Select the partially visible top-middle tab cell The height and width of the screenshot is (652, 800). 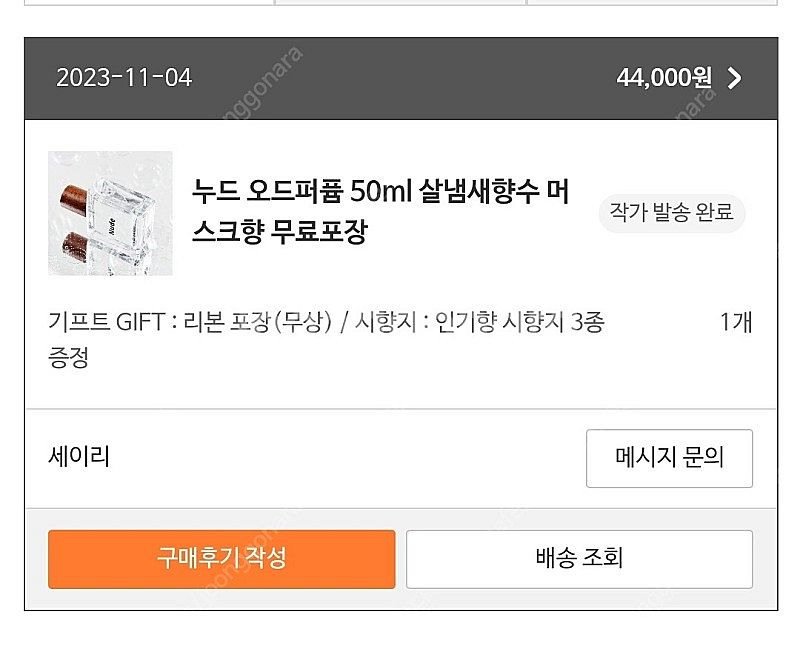coord(401,3)
